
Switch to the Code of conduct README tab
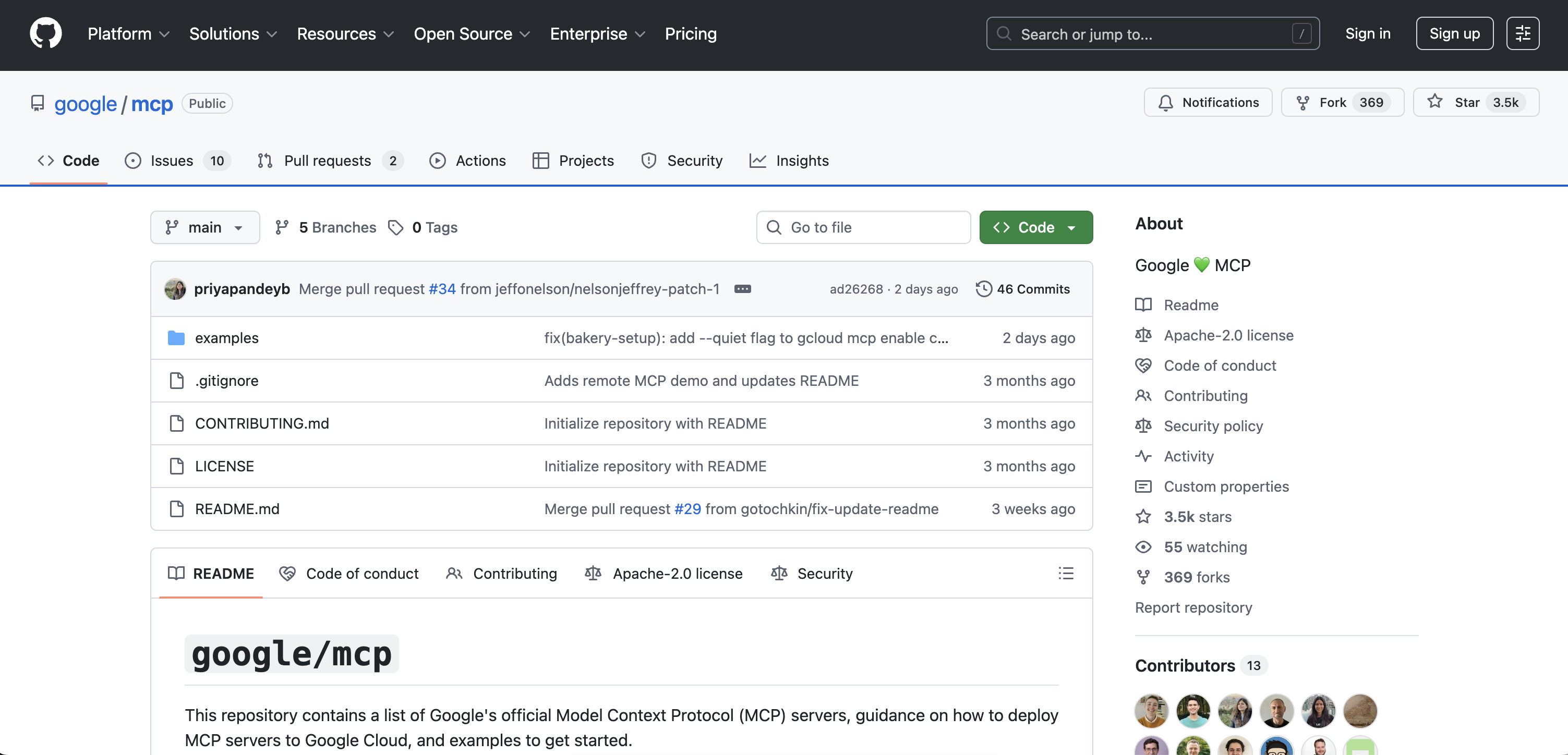click(x=349, y=573)
